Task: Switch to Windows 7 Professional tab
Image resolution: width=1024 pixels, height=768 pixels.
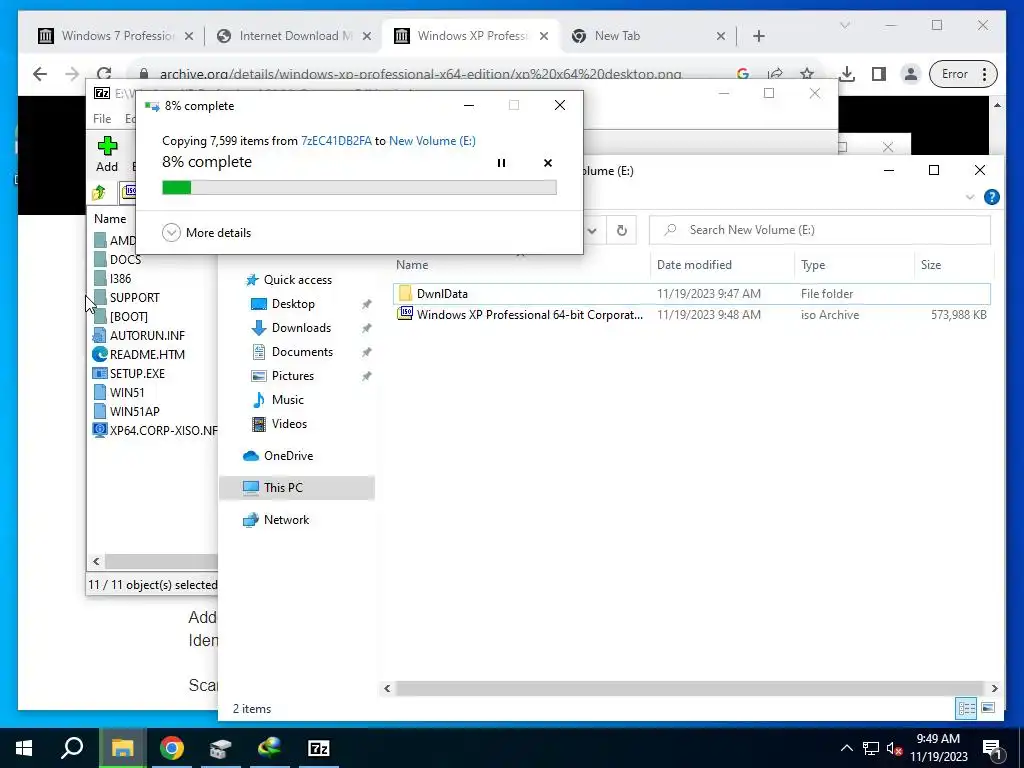Action: [116, 36]
